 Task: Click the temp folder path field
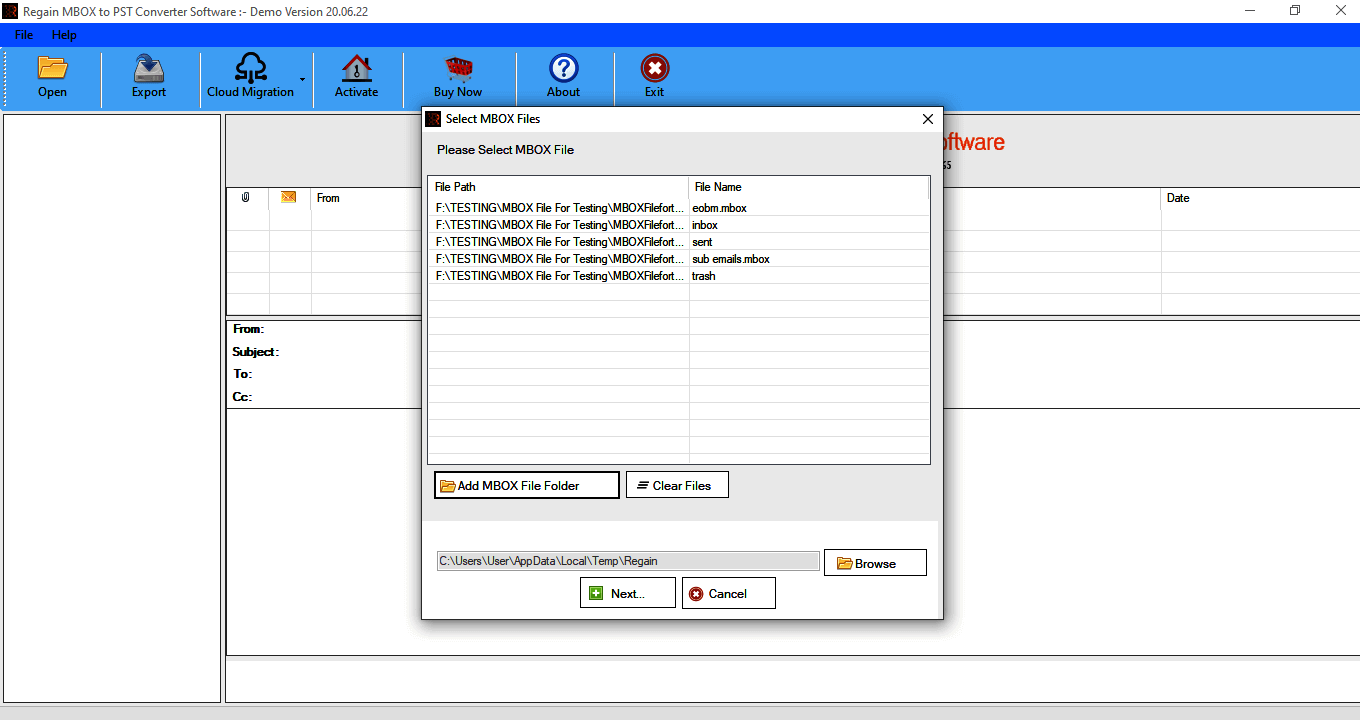tap(628, 561)
